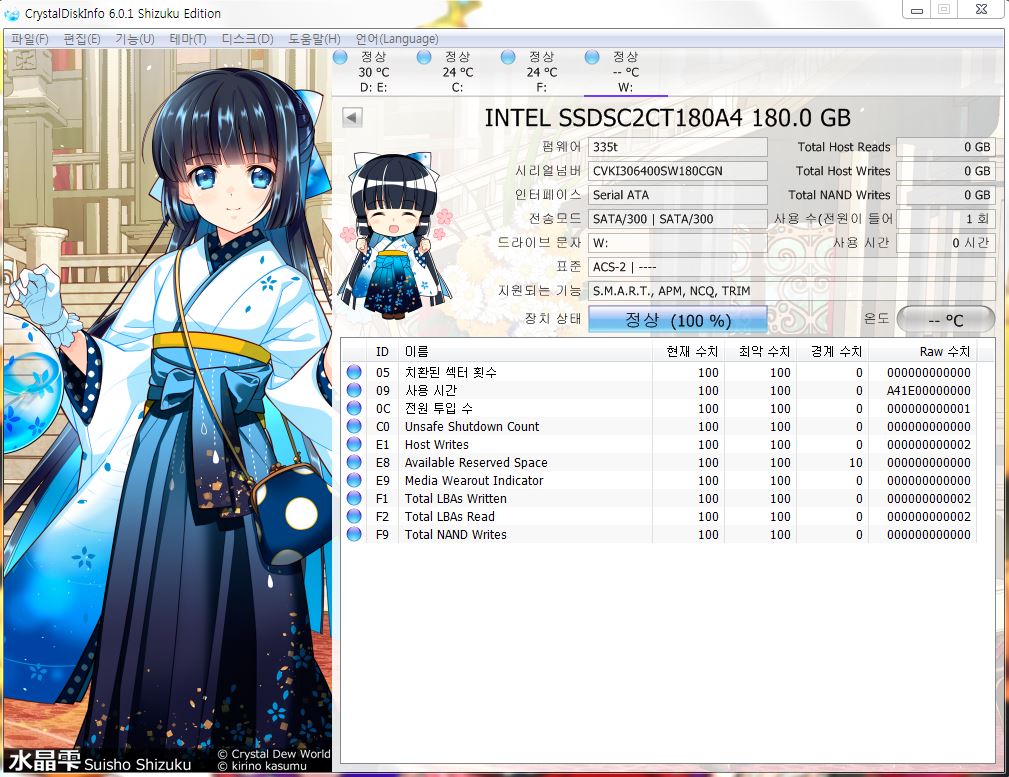Click the status orb for Media Wearout Indicator
The width and height of the screenshot is (1009, 777).
tap(354, 480)
